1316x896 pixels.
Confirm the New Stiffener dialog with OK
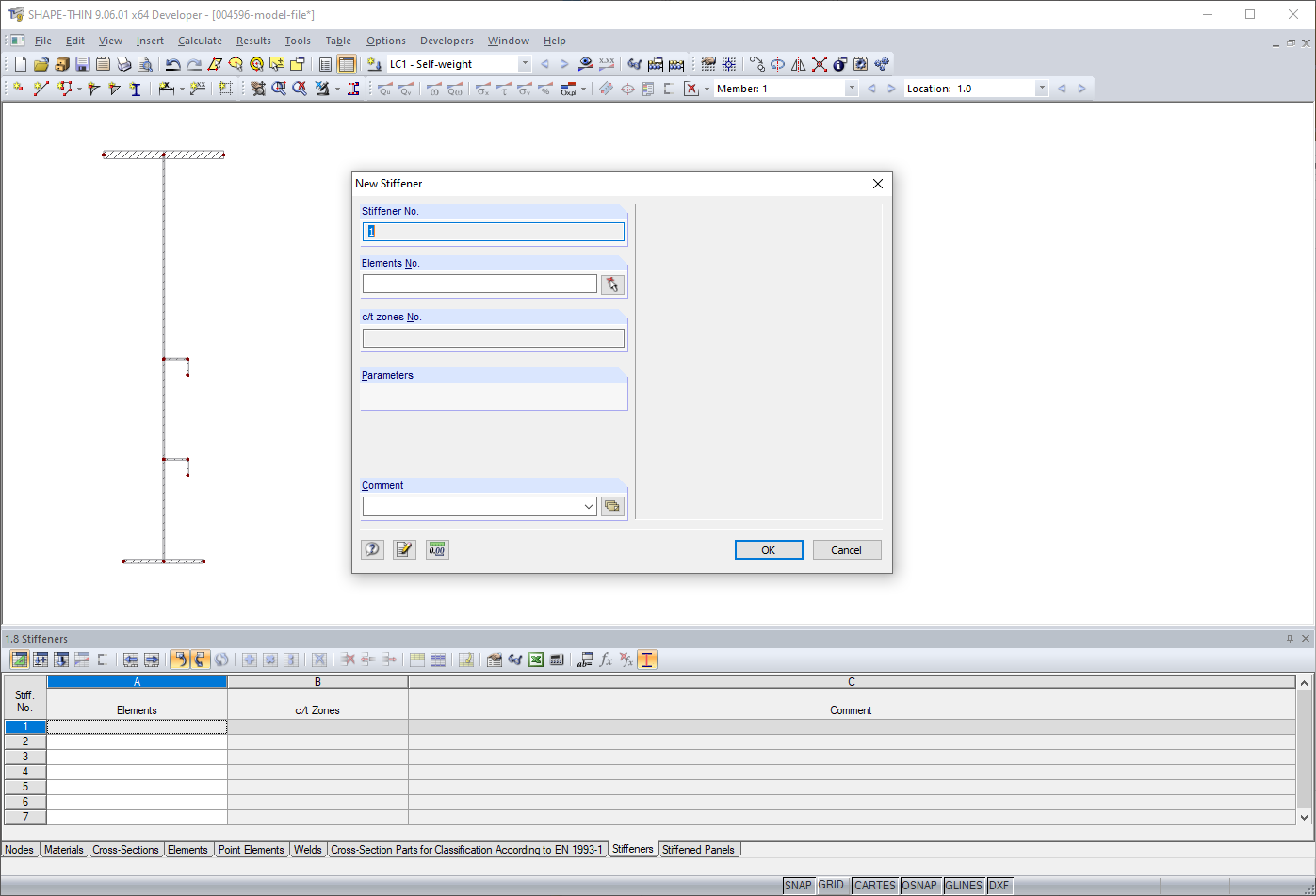click(769, 549)
